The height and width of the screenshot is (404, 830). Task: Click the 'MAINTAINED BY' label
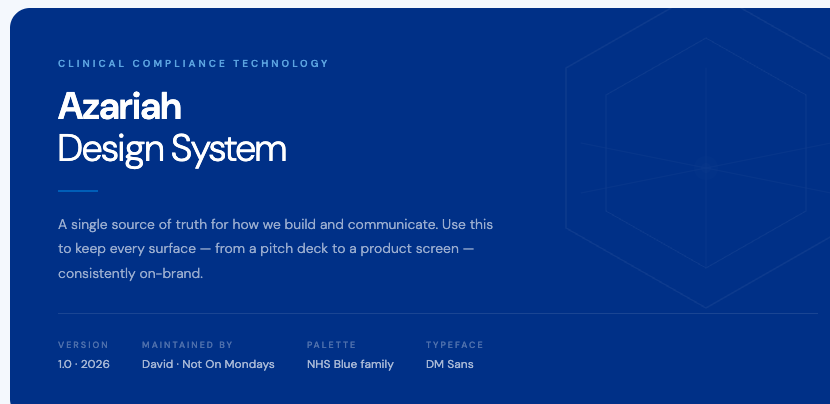187,345
